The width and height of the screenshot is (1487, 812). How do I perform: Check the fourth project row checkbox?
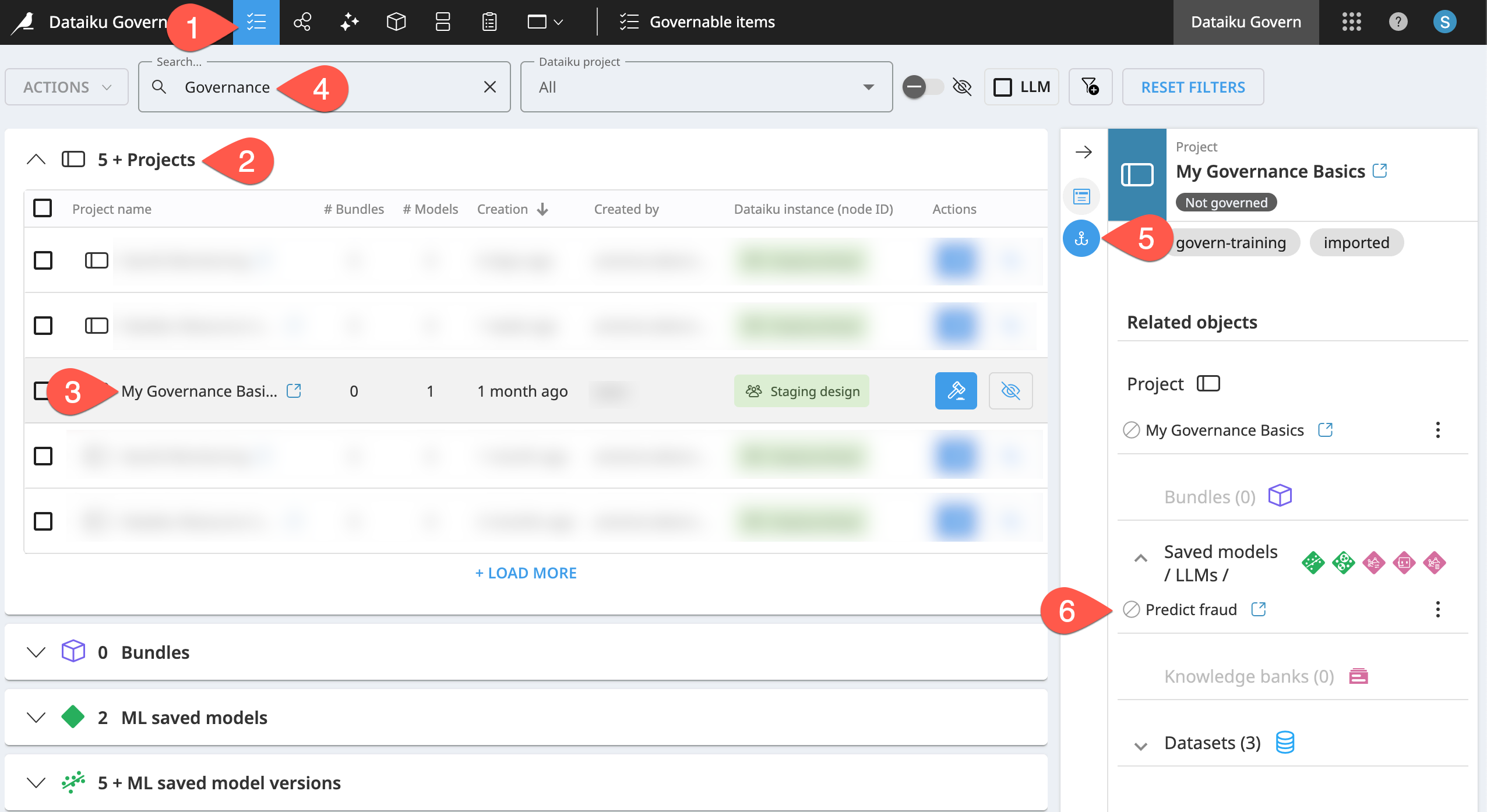coord(43,456)
